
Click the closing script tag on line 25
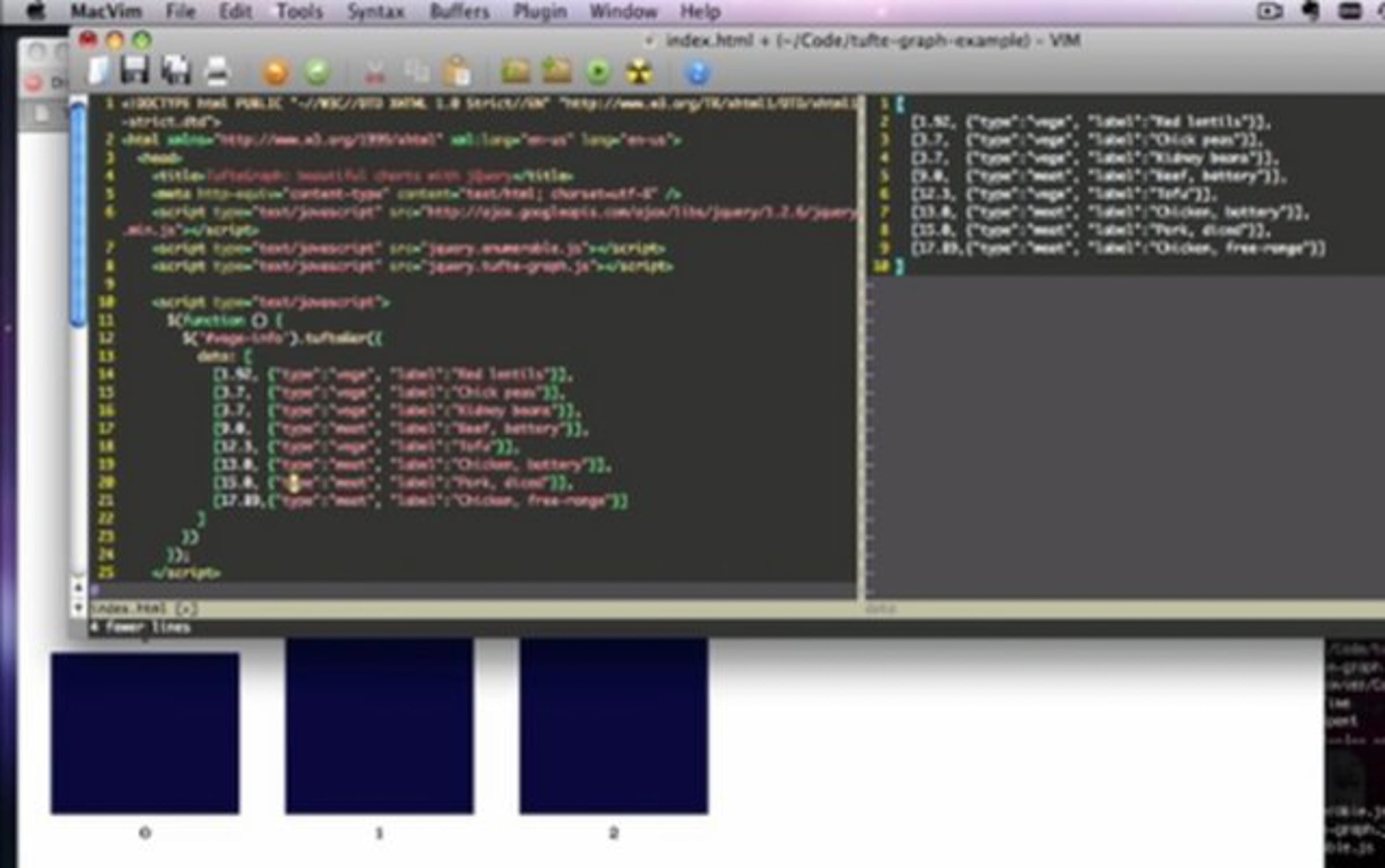coord(186,573)
